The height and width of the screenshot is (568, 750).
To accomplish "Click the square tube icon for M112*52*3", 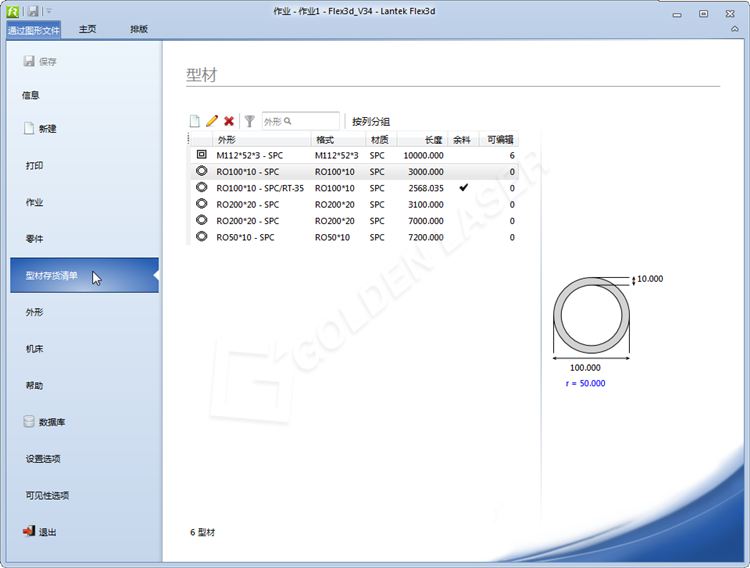I will (201, 156).
